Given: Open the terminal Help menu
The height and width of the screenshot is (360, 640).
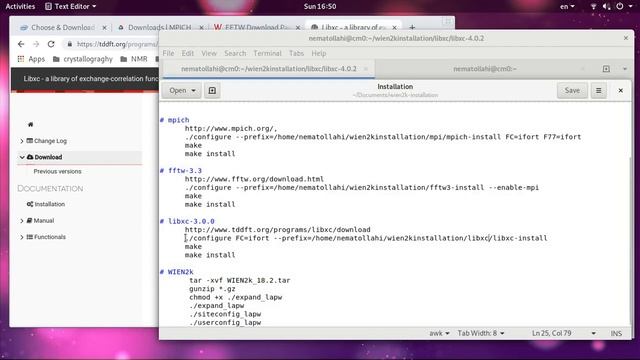Looking at the screenshot, I should (319, 53).
